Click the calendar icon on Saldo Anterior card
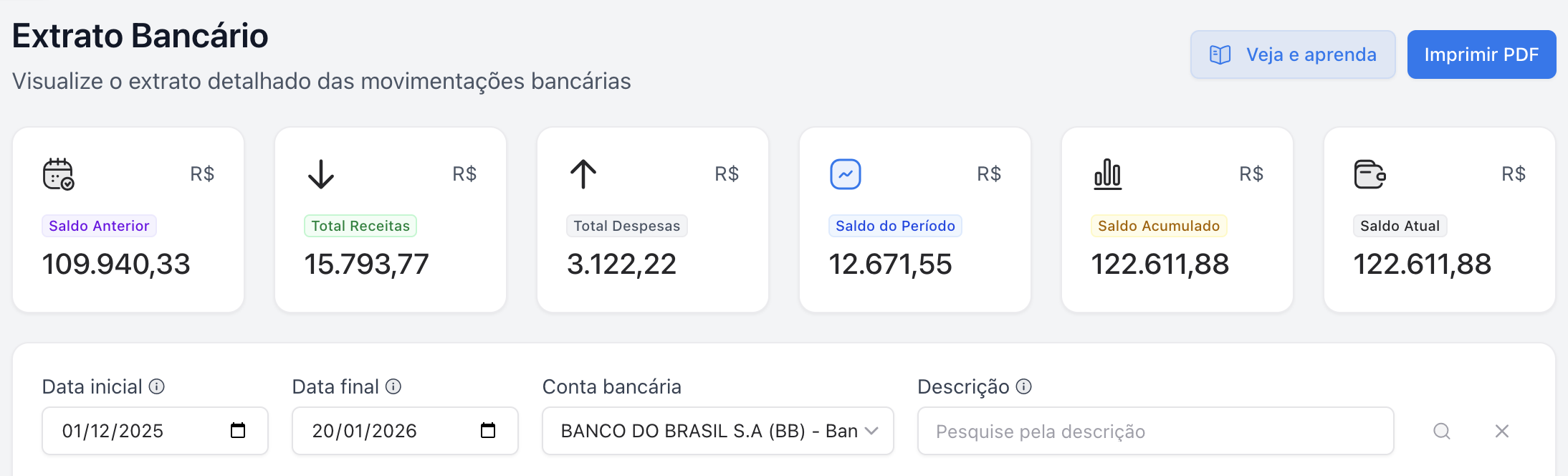Viewport: 1568px width, 476px height. point(58,174)
